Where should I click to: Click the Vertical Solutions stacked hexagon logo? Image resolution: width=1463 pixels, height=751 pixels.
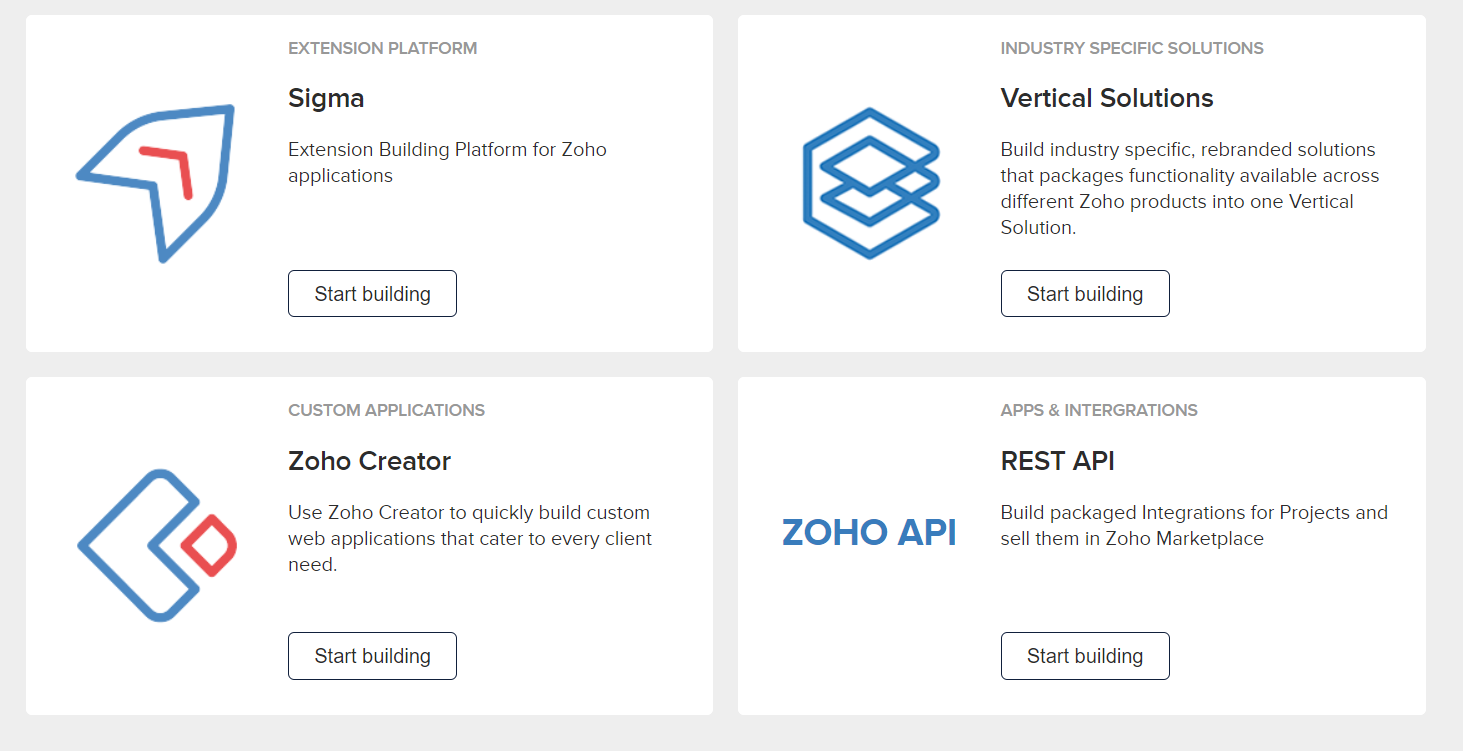[x=870, y=183]
